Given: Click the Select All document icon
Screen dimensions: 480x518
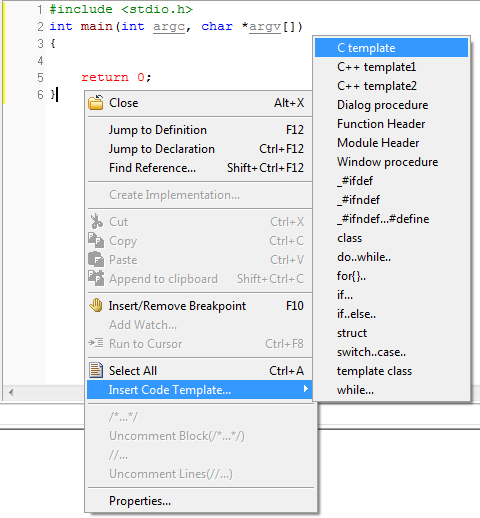Looking at the screenshot, I should pos(96,370).
